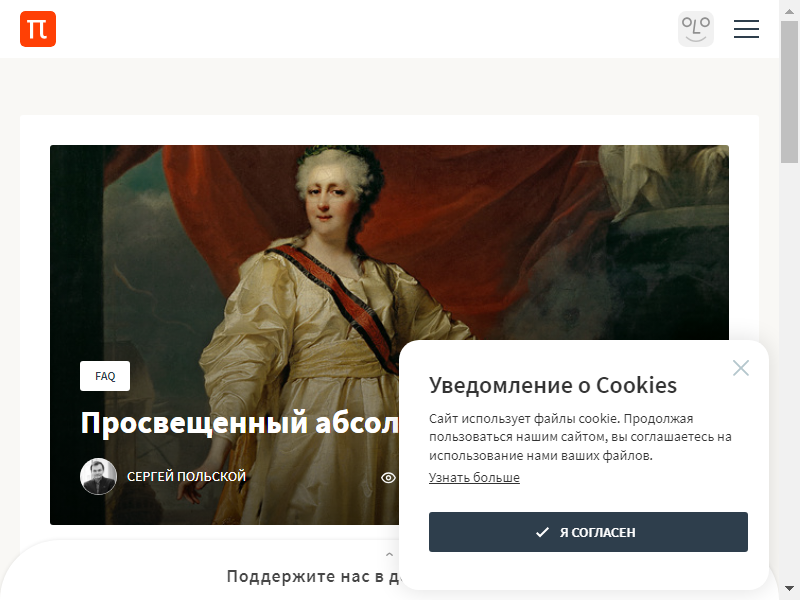Click the author name 'Сергей Польской'
800x600 pixels.
click(x=186, y=477)
